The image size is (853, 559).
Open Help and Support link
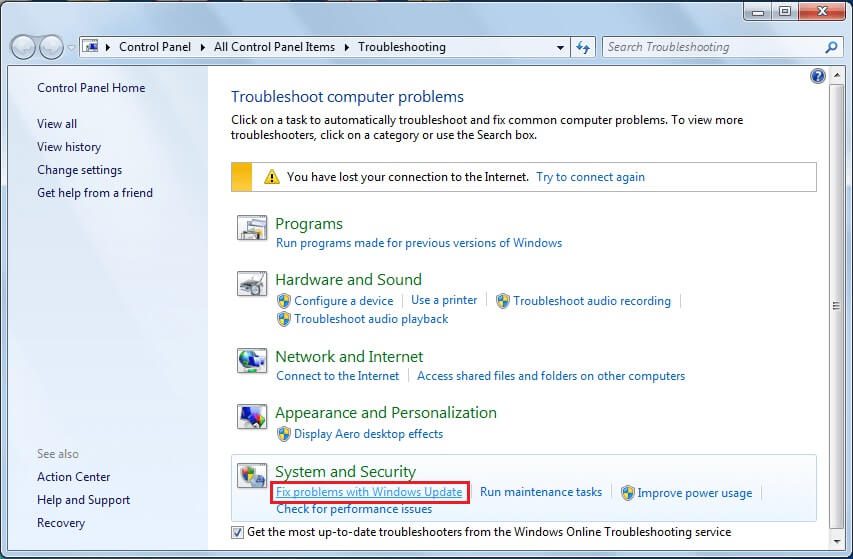pos(84,500)
